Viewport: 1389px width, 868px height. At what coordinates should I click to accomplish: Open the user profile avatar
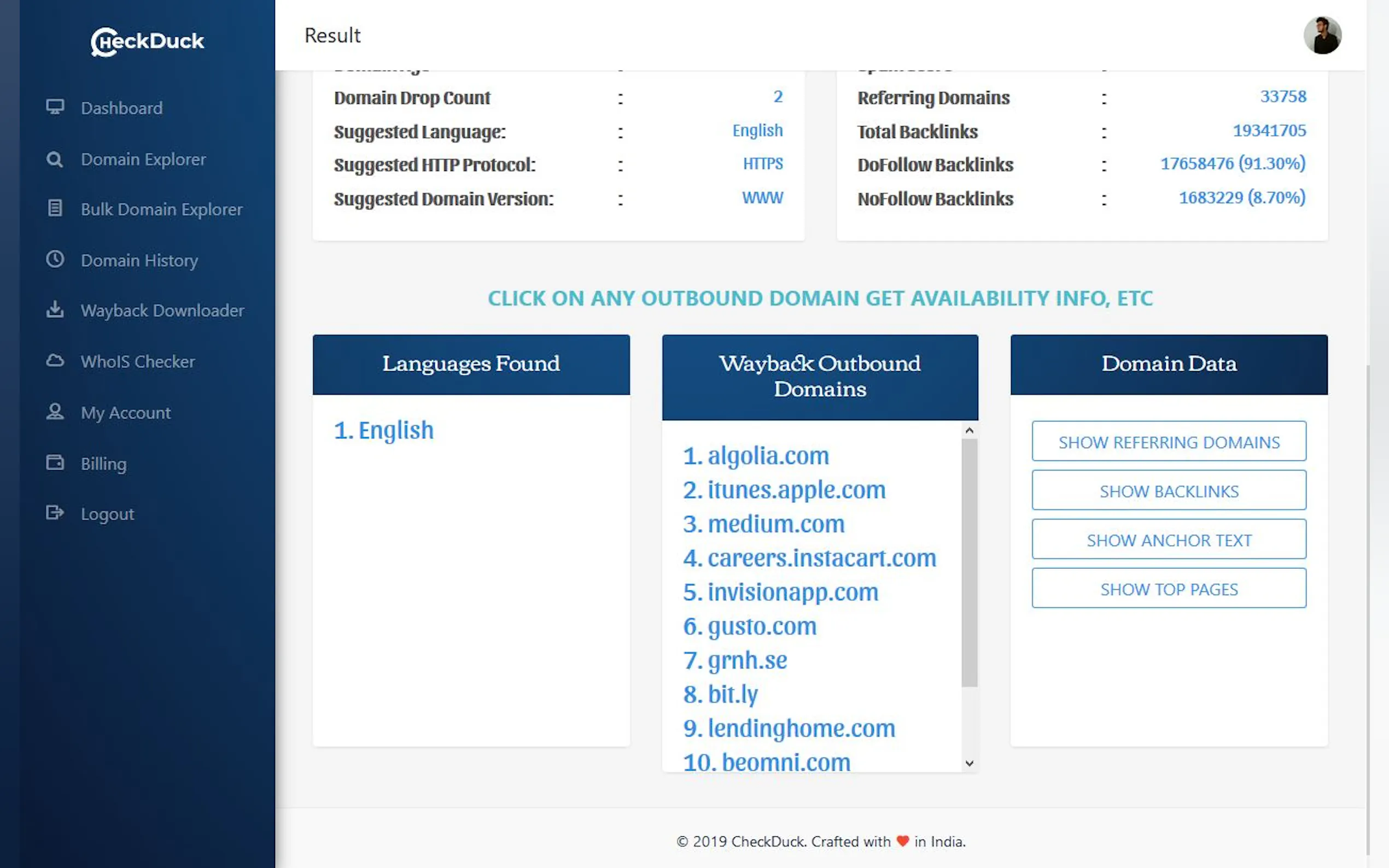point(1322,35)
